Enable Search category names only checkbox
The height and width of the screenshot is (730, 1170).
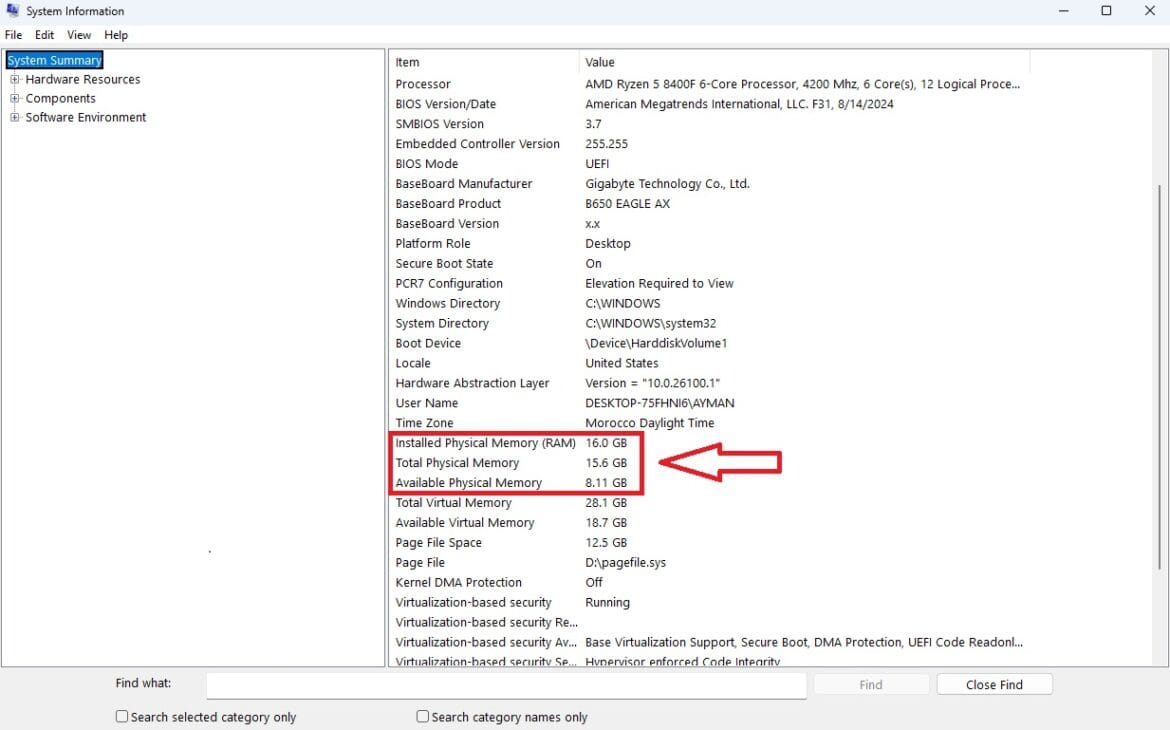[422, 717]
